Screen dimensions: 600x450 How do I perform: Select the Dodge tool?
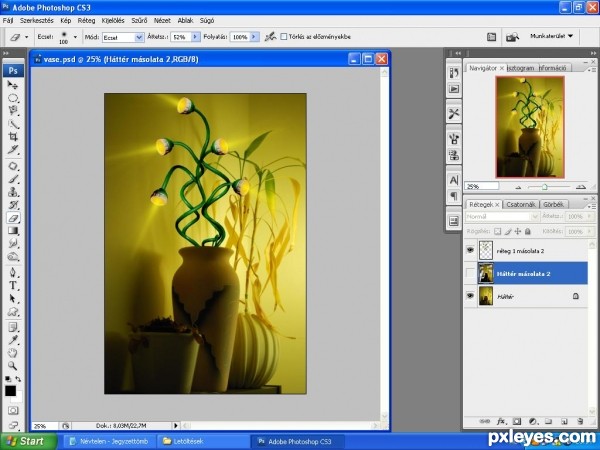(x=13, y=256)
